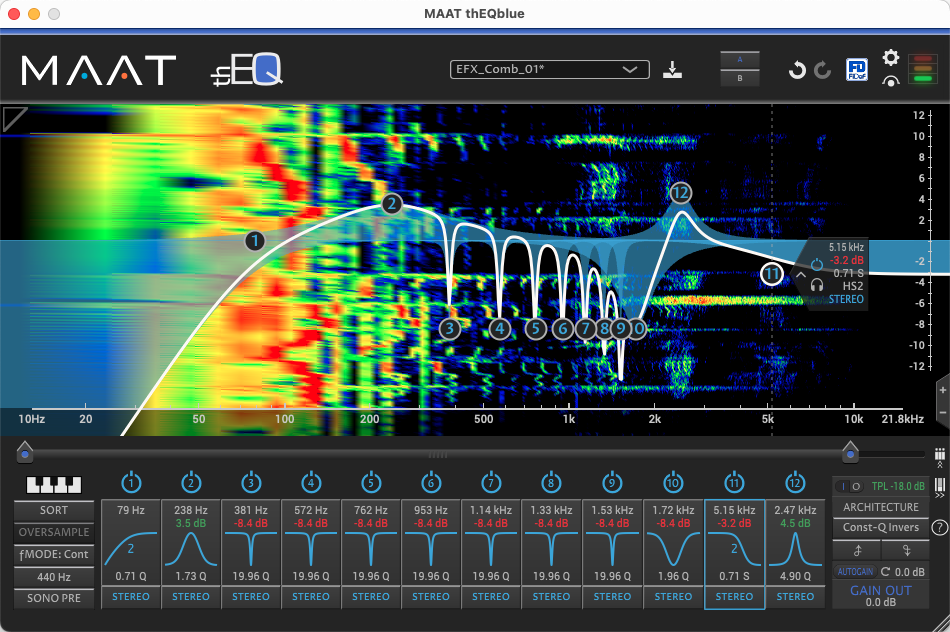Disable band 6 using its power button
Viewport: 950px width, 632px height.
click(431, 484)
